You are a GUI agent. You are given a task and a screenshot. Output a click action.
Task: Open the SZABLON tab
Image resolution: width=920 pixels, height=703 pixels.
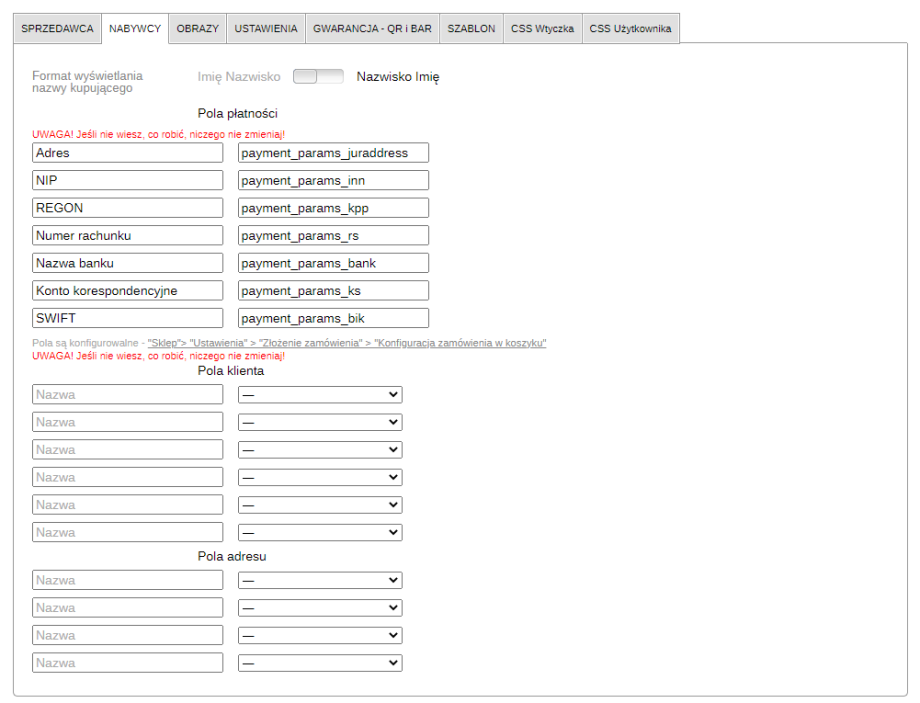471,29
